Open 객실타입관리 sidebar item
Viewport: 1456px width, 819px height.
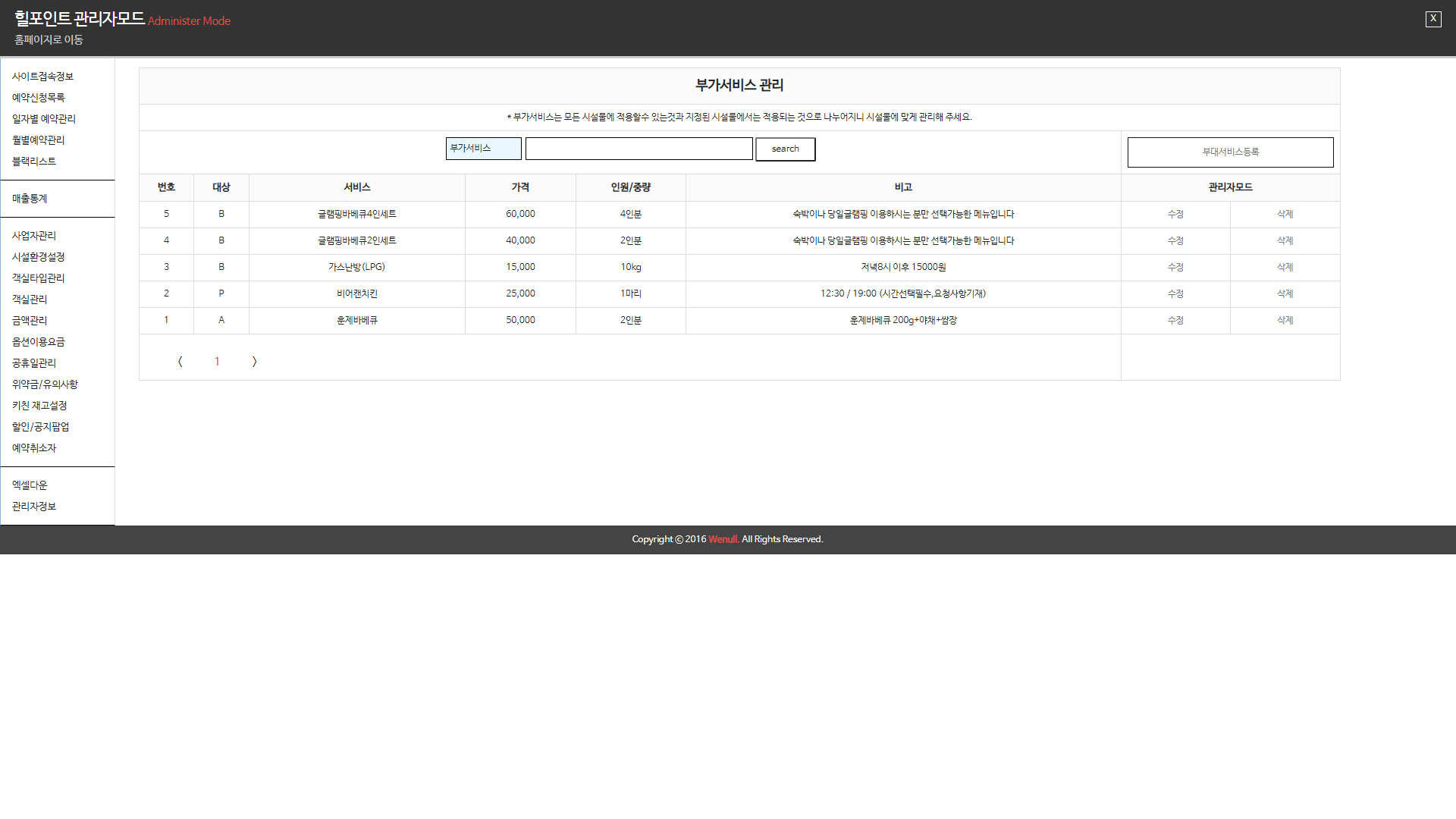click(x=38, y=278)
